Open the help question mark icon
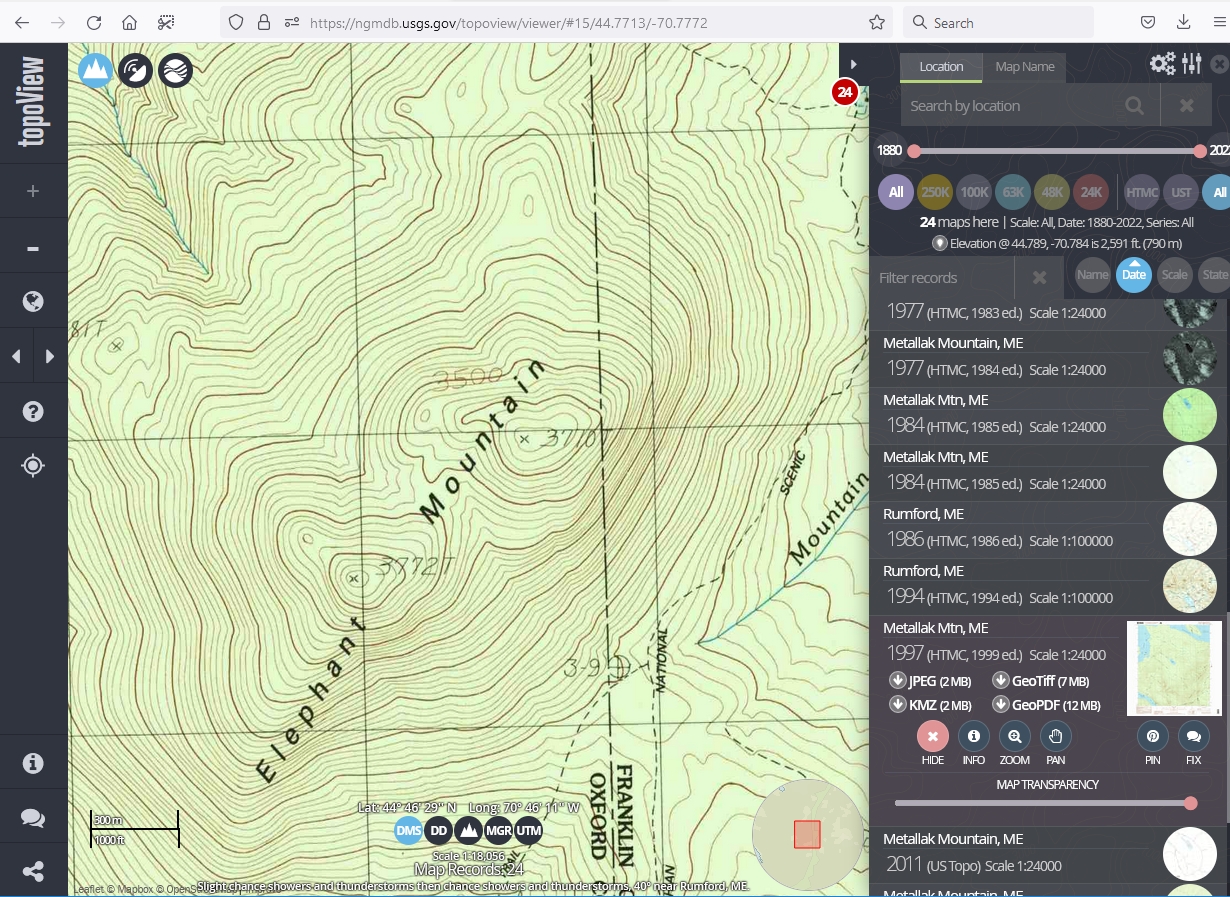This screenshot has height=897, width=1230. coord(33,411)
